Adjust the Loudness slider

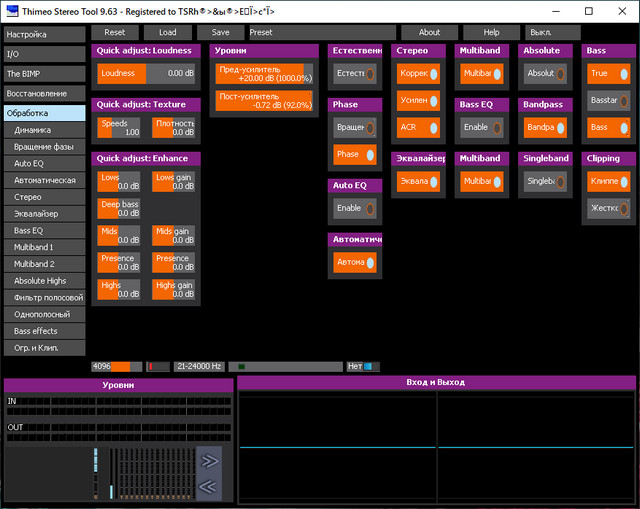pyautogui.click(x=147, y=73)
